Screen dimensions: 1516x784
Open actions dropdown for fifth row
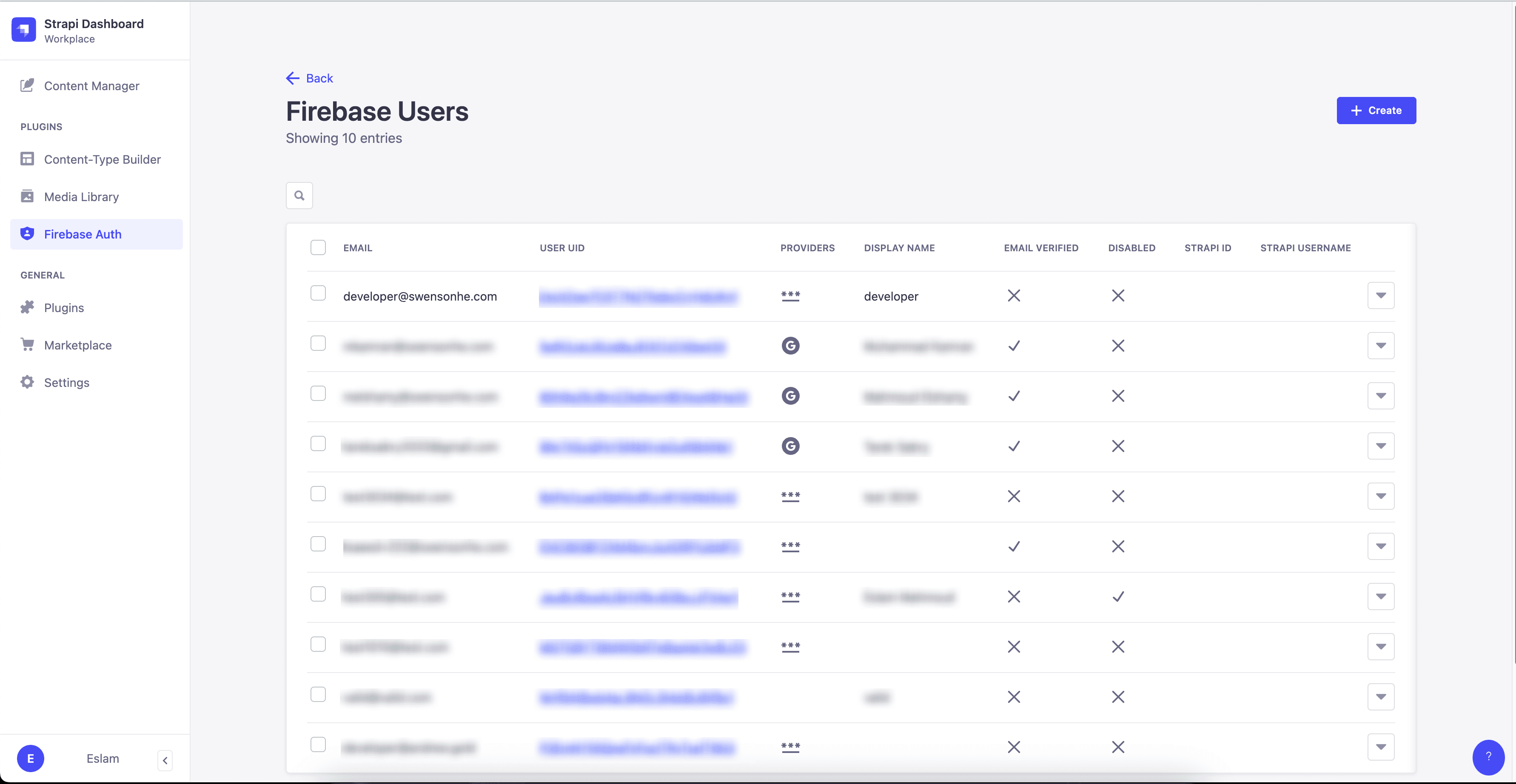point(1381,496)
